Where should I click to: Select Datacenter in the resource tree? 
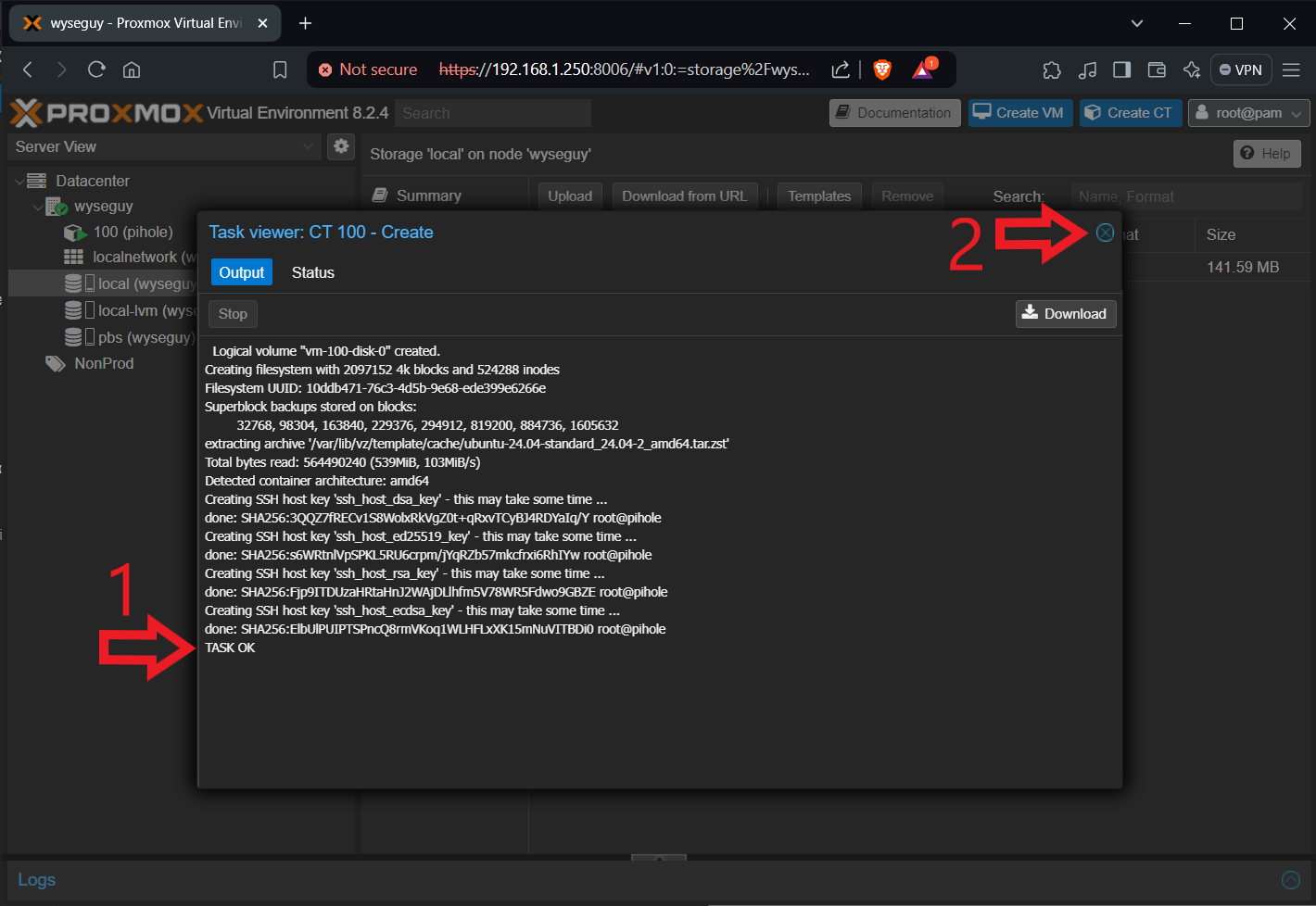[93, 181]
